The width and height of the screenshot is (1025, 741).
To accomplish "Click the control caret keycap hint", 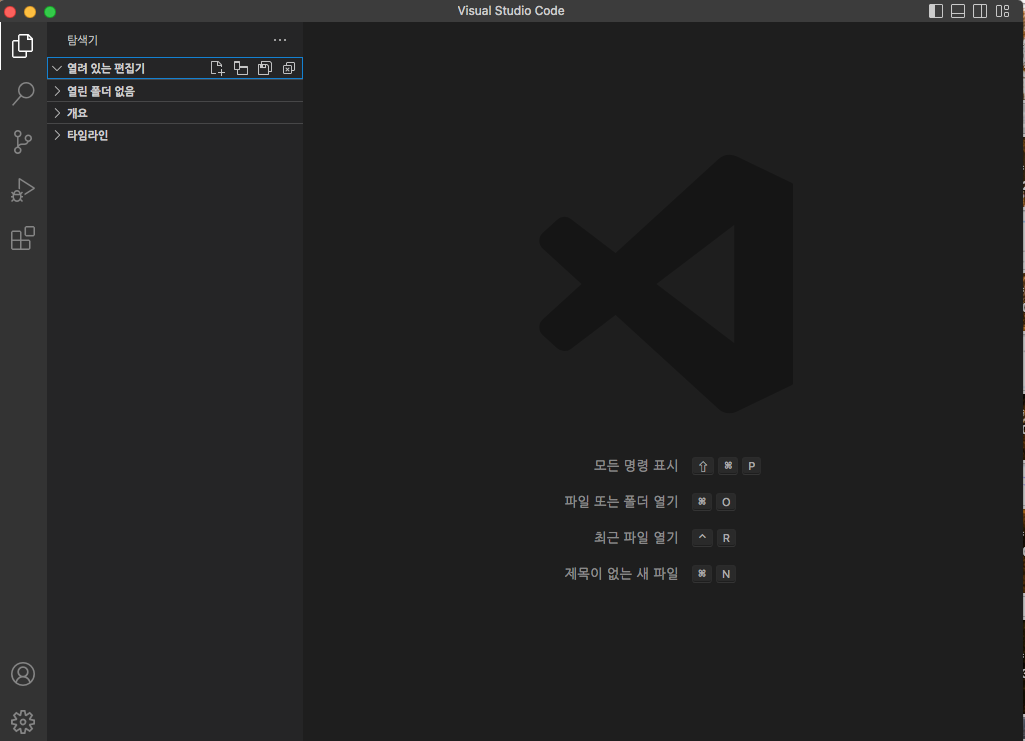I will [702, 538].
